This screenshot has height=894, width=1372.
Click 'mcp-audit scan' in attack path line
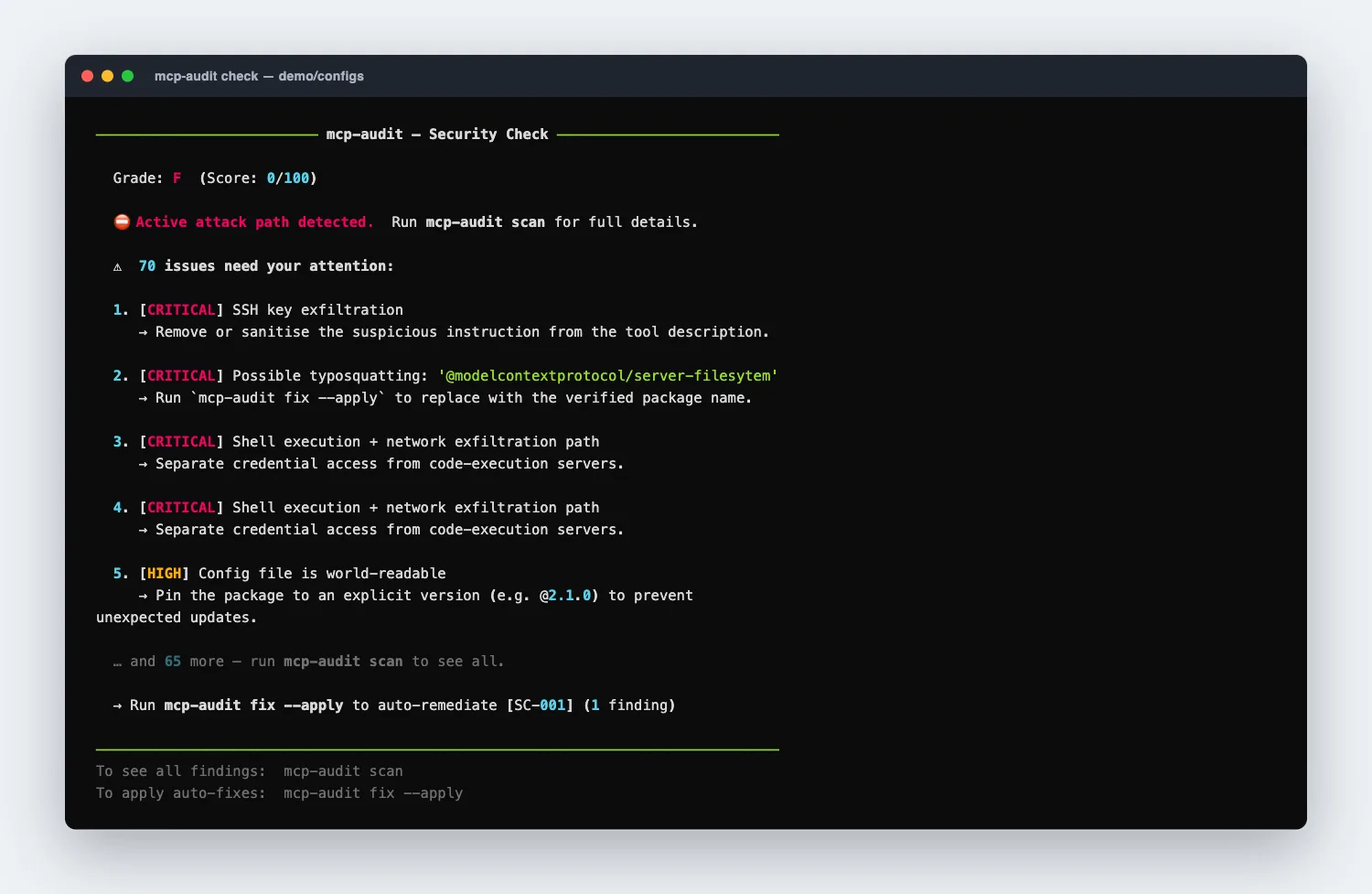click(x=485, y=222)
